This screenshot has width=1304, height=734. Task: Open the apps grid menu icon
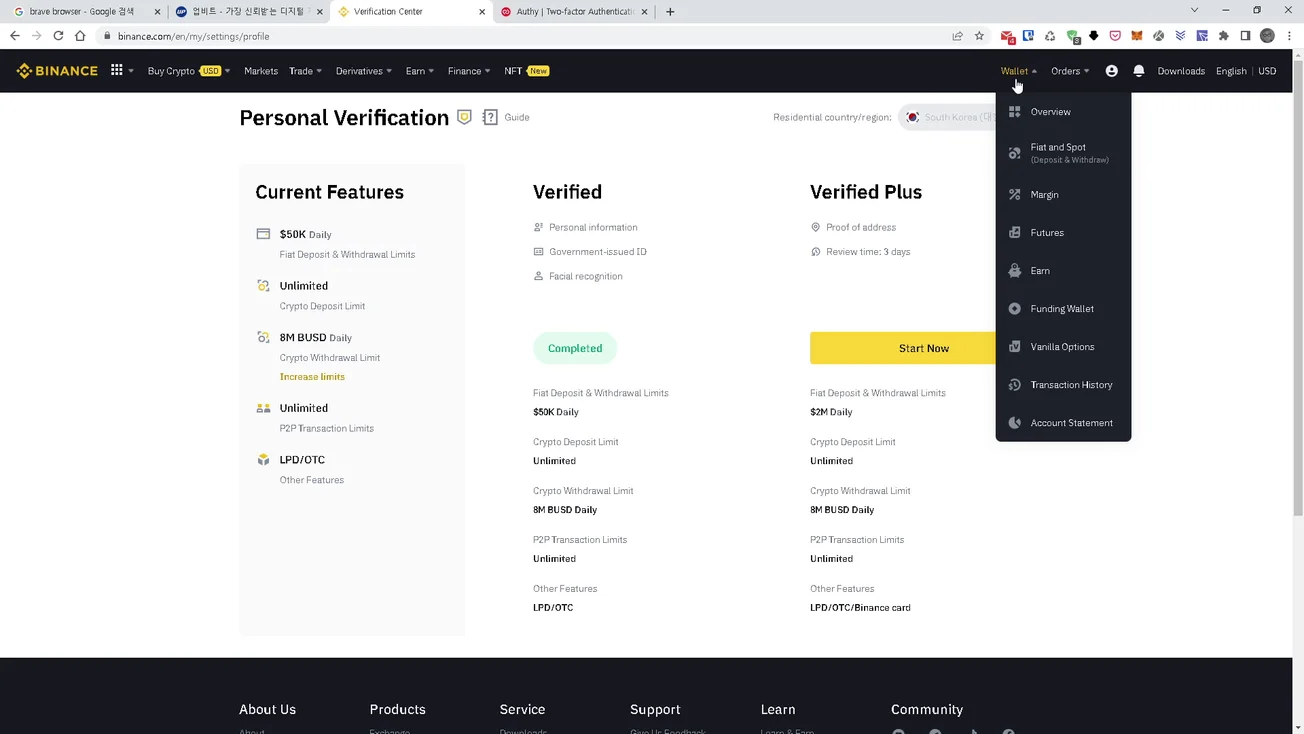click(x=117, y=71)
